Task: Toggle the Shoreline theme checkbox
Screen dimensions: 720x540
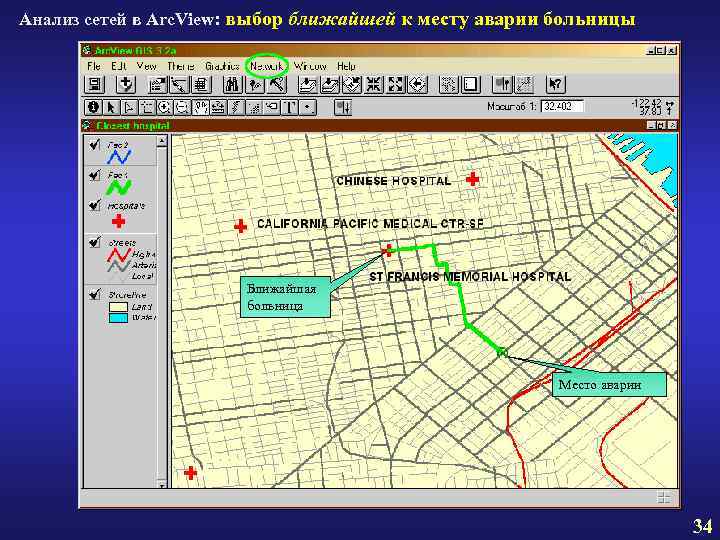Action: coord(95,294)
